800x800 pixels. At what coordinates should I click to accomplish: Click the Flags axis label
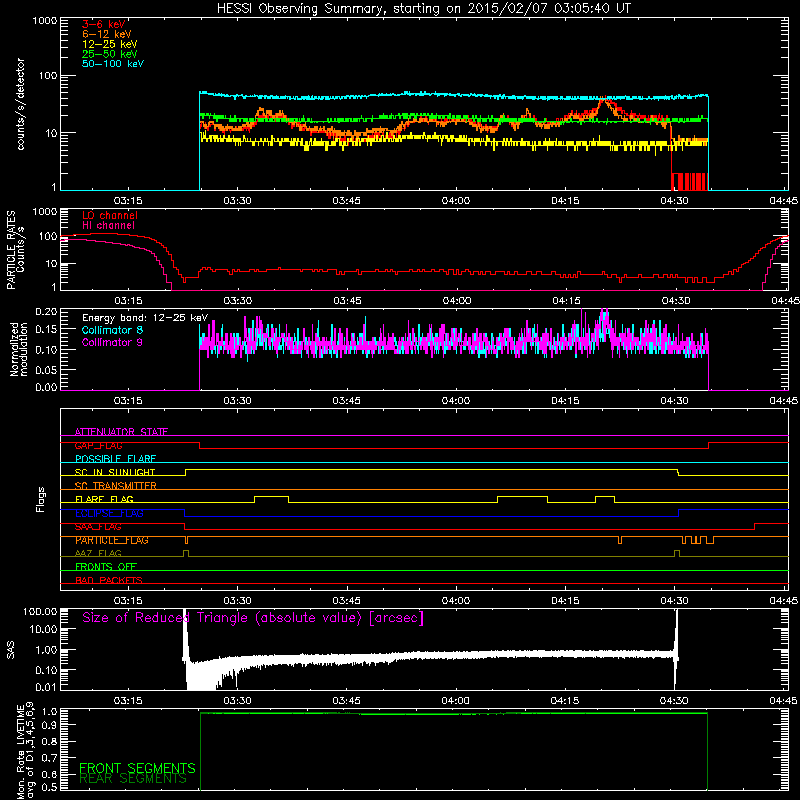41,499
